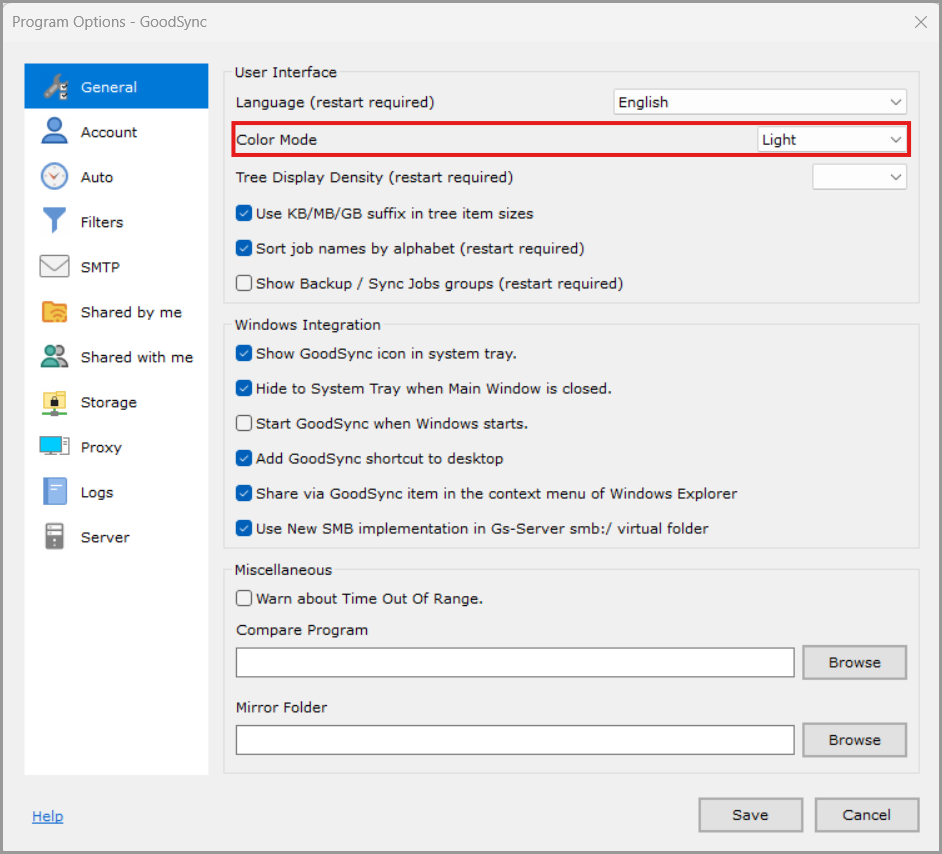Open the Proxy settings
942x854 pixels.
[116, 447]
